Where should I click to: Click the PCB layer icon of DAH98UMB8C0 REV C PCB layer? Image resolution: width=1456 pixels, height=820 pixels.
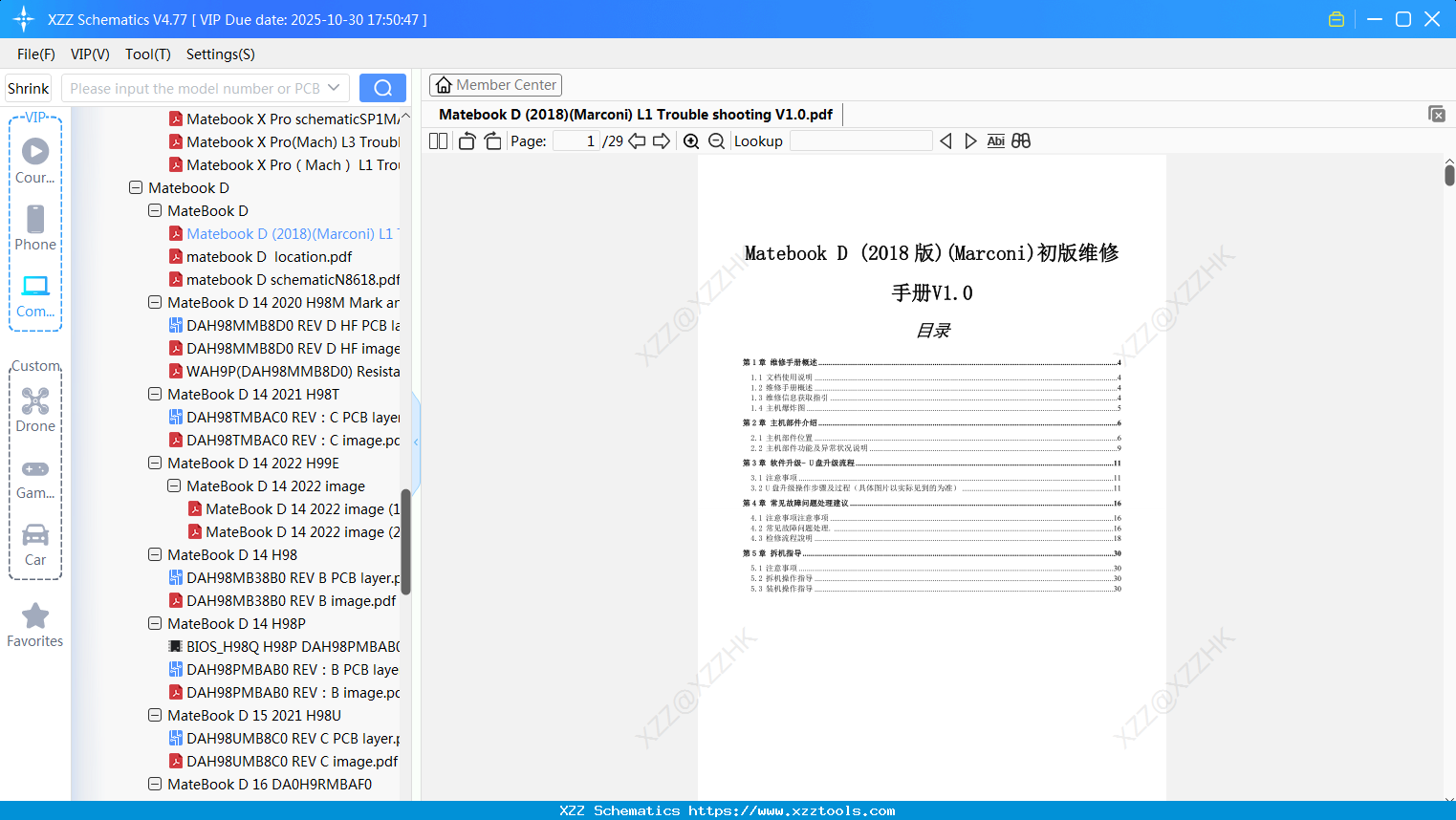coord(176,738)
